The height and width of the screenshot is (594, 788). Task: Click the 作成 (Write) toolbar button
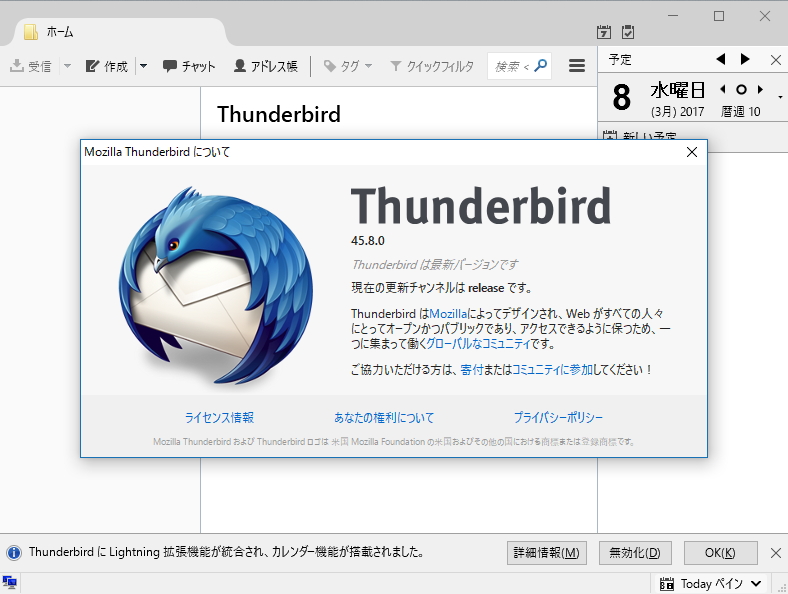click(x=107, y=66)
